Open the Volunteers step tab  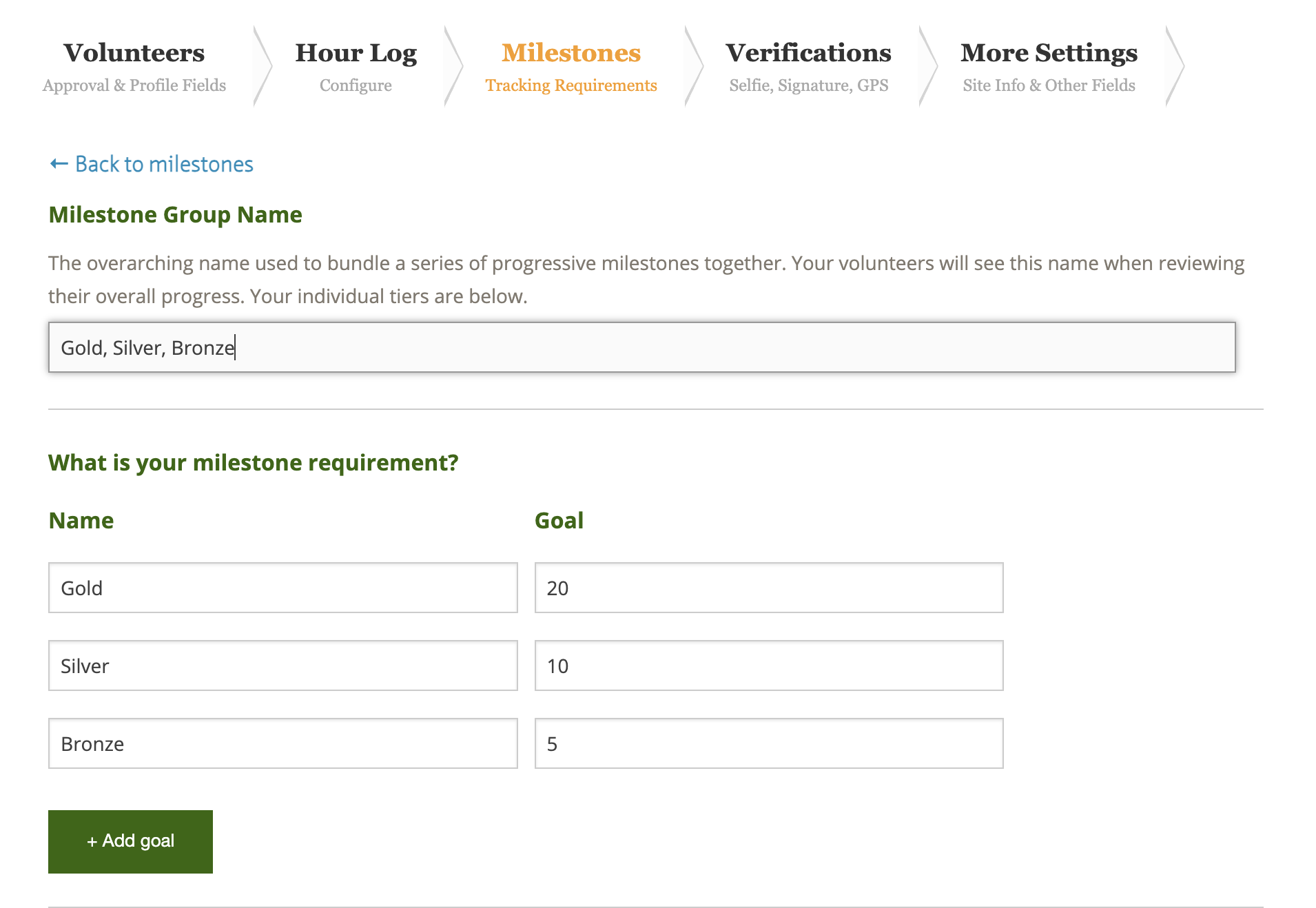(134, 66)
